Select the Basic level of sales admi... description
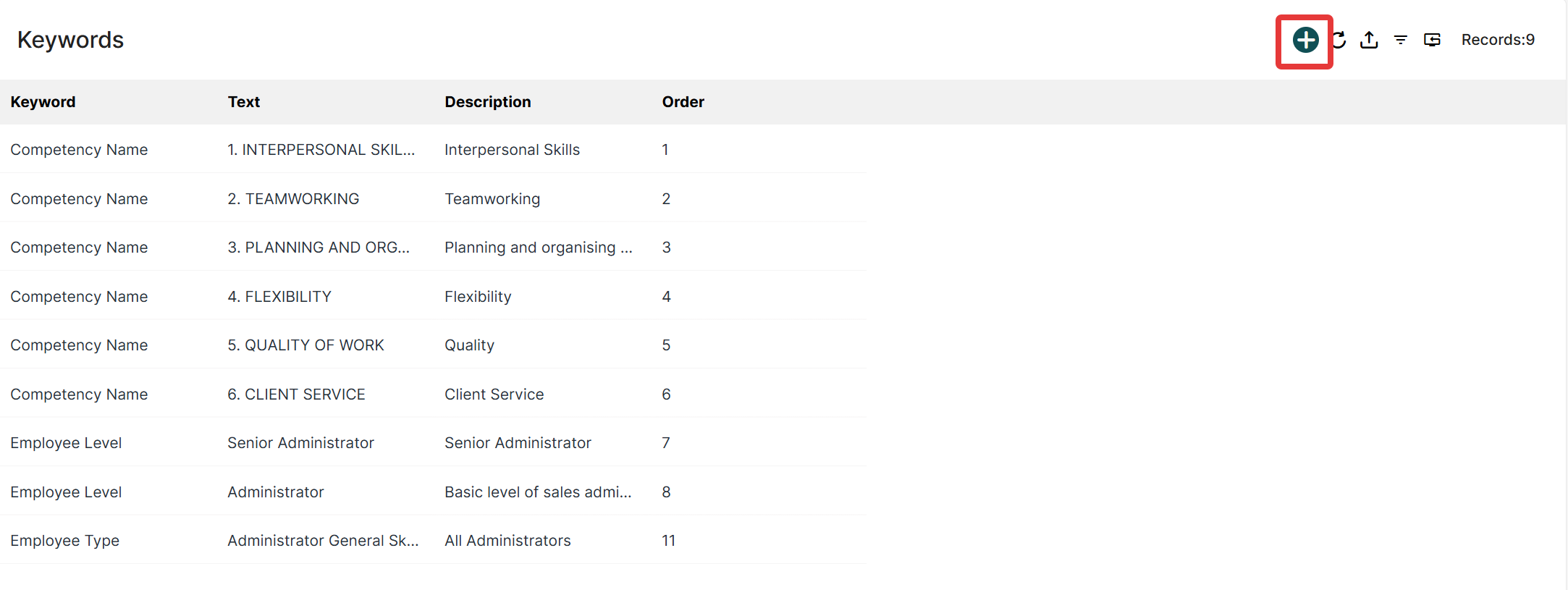This screenshot has height=590, width=1568. pyautogui.click(x=538, y=492)
